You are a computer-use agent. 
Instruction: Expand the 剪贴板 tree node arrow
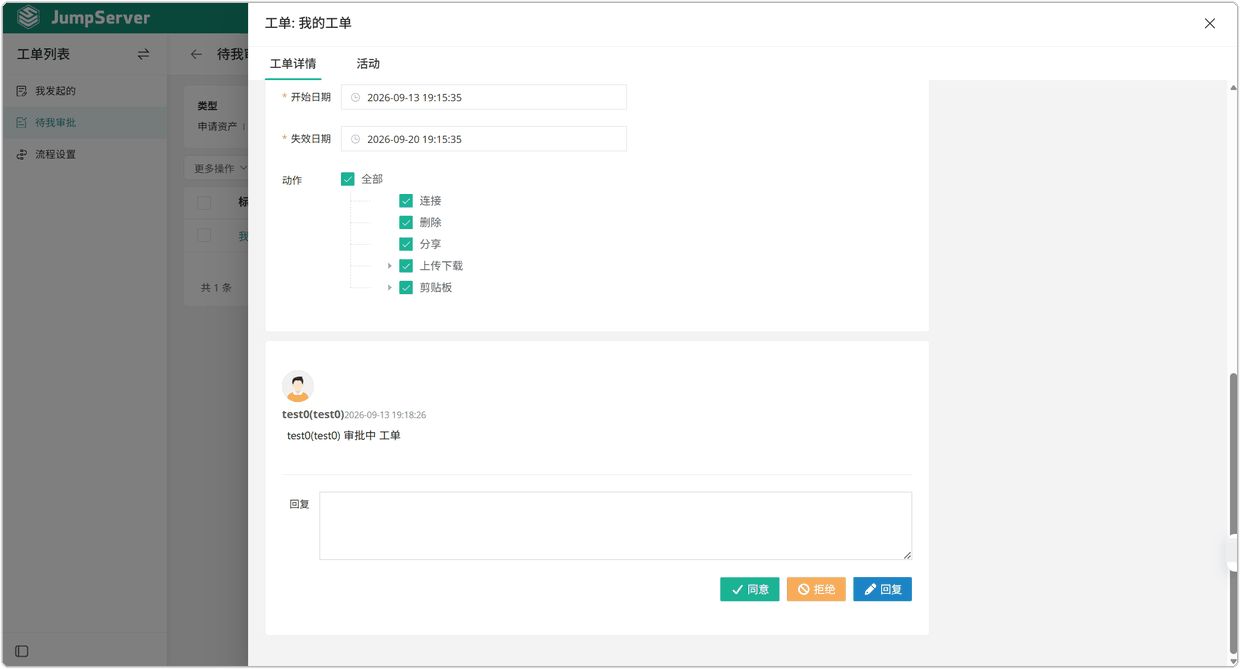[390, 288]
